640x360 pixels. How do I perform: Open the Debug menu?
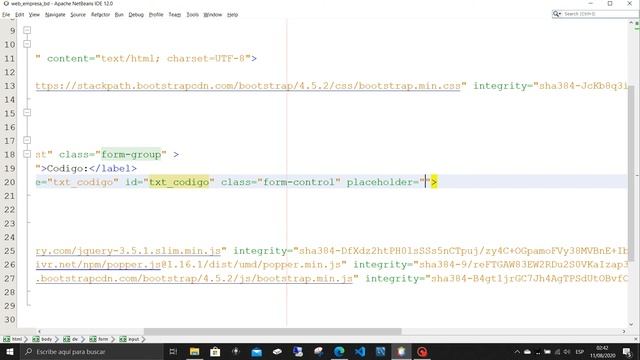[136, 15]
